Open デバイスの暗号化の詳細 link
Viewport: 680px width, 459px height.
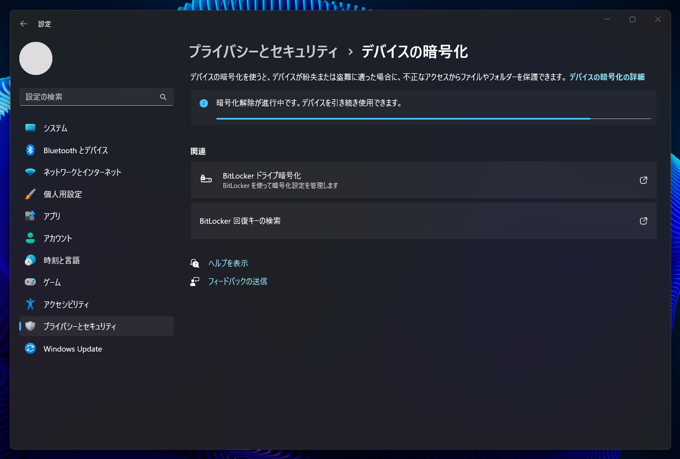(607, 77)
